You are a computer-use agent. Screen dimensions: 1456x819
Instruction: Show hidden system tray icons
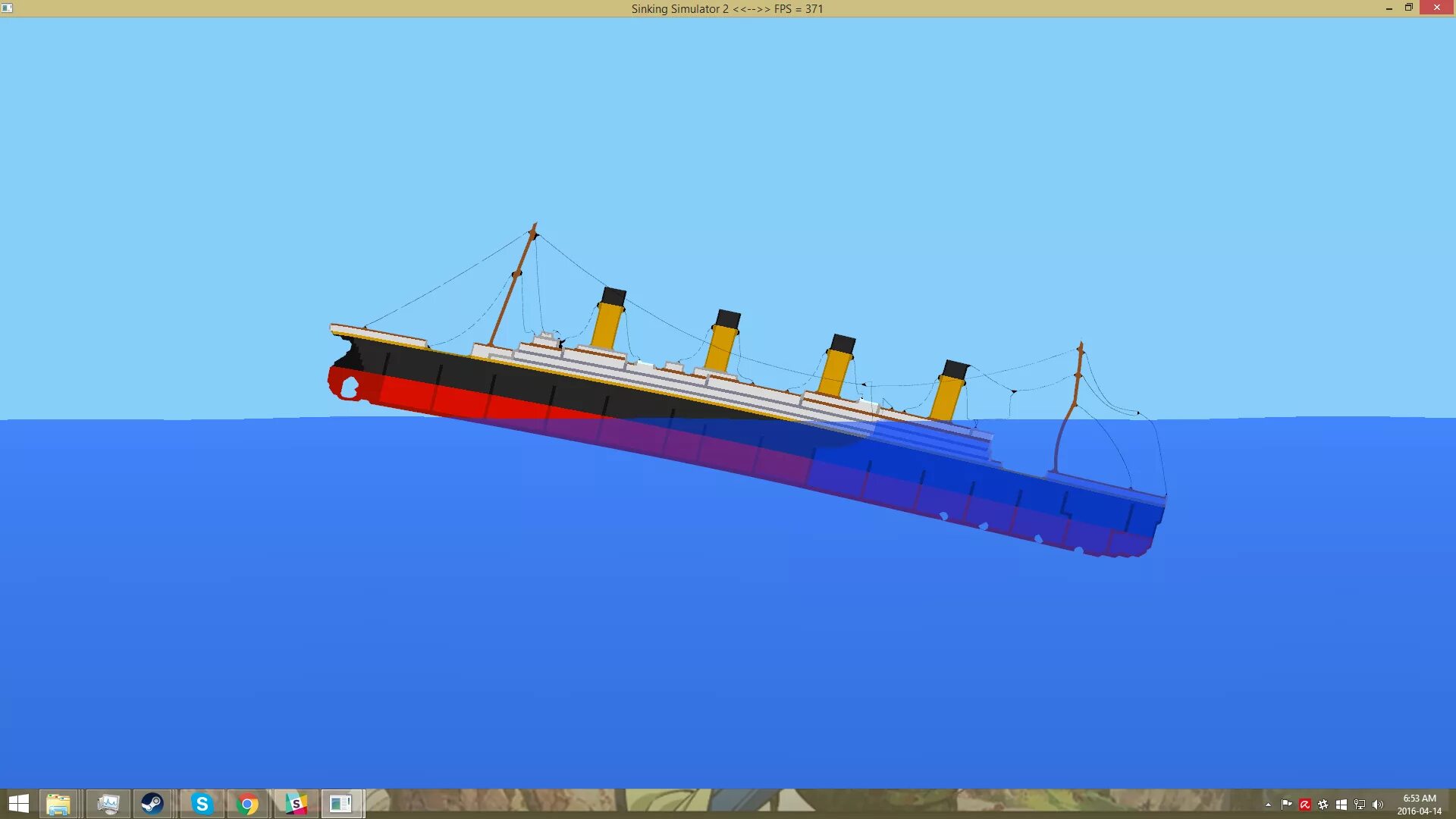pos(1268,805)
